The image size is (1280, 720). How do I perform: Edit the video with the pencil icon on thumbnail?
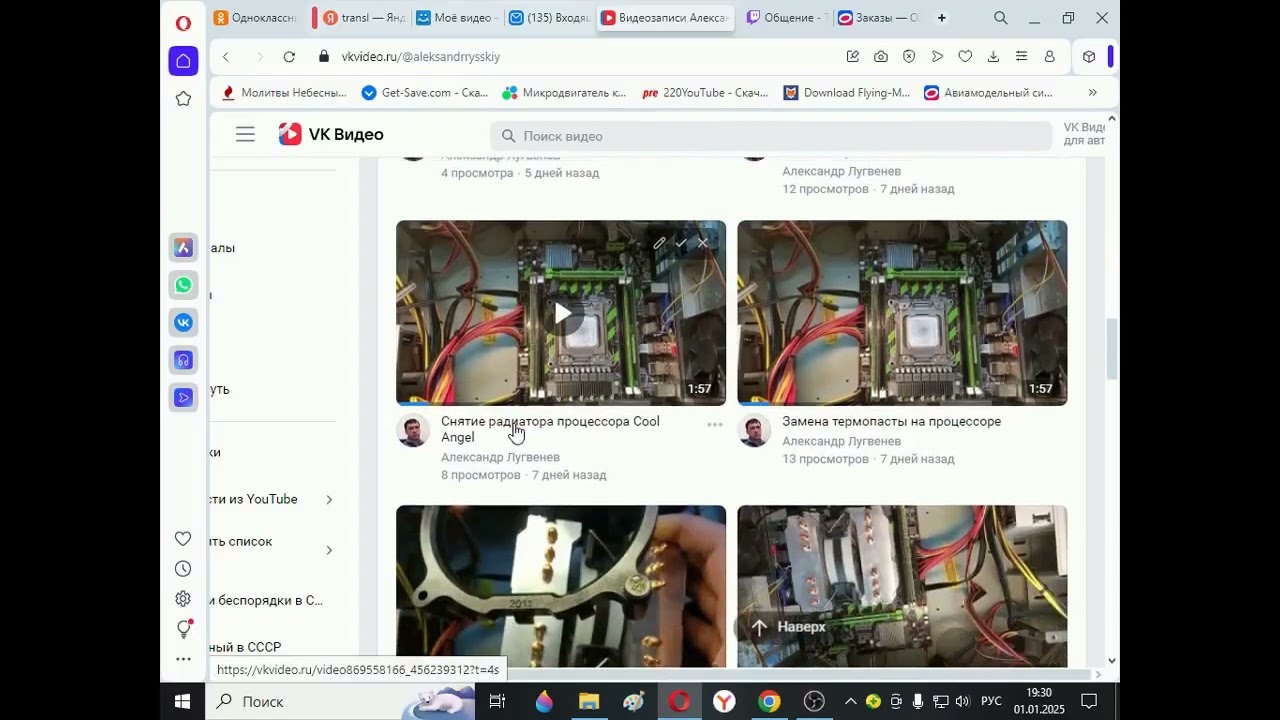tap(659, 243)
